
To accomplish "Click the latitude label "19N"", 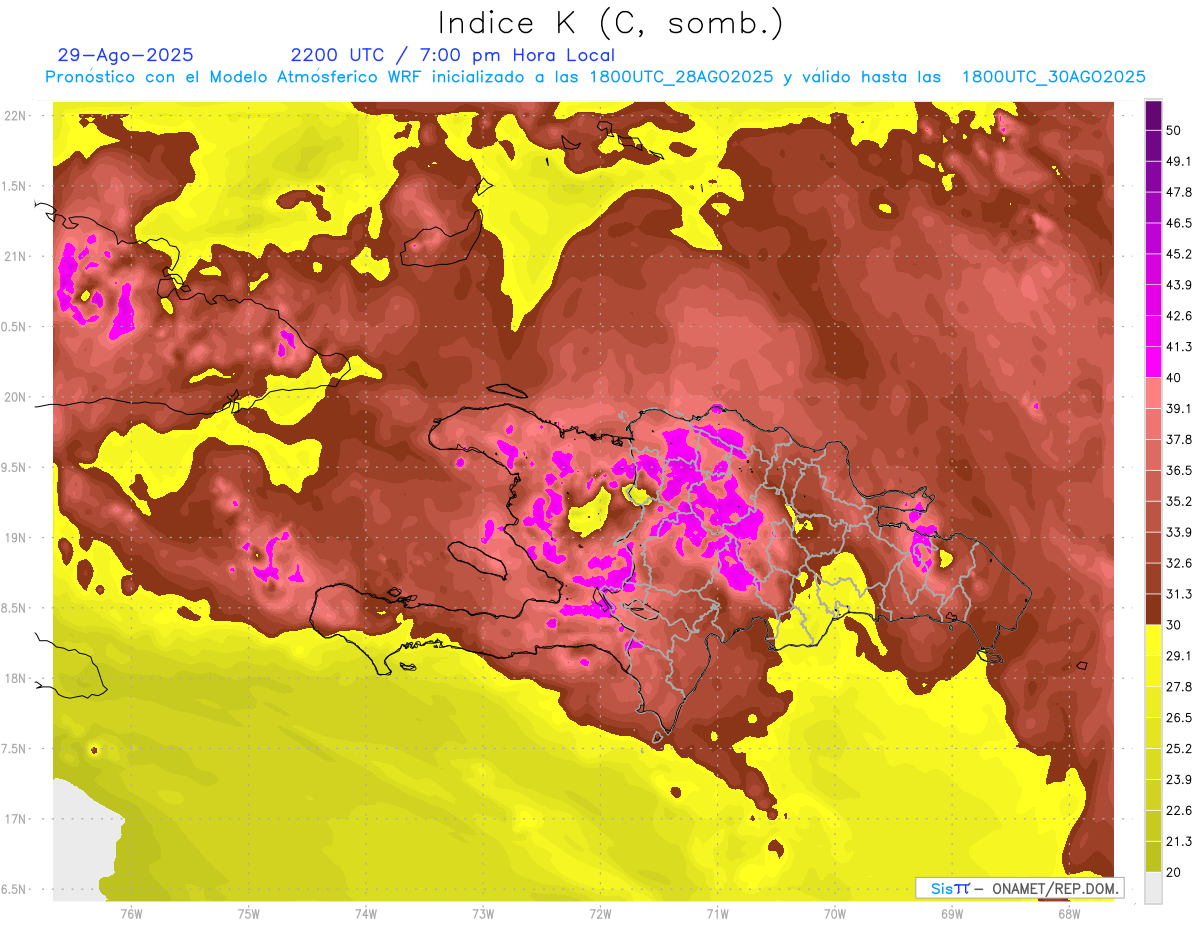I will (x=17, y=538).
